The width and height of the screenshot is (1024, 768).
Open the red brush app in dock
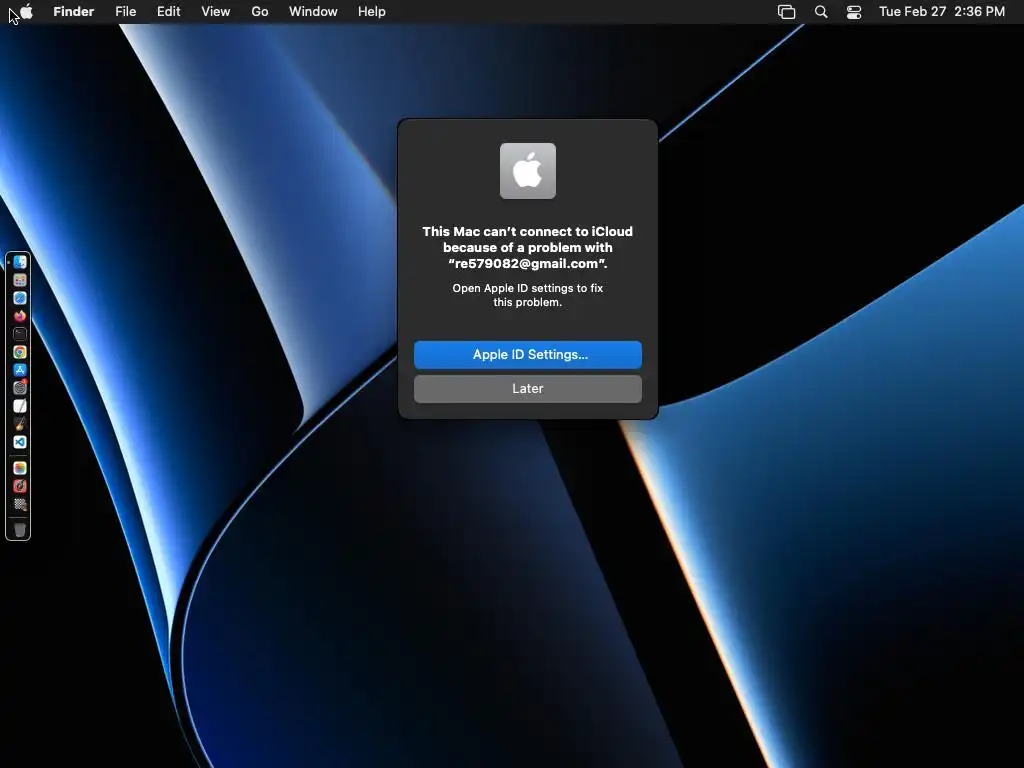point(20,486)
